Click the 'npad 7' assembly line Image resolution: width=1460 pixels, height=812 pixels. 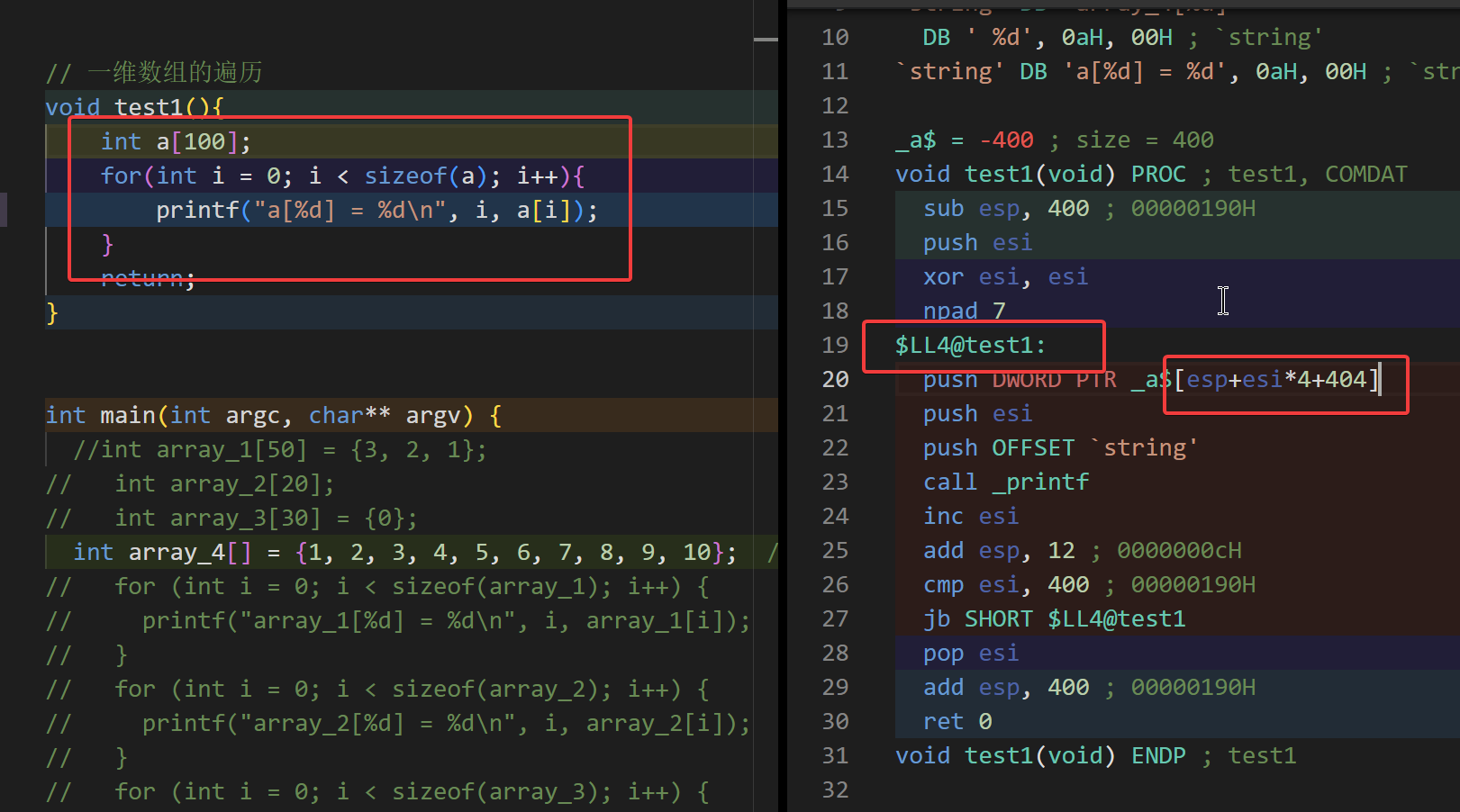tap(964, 311)
